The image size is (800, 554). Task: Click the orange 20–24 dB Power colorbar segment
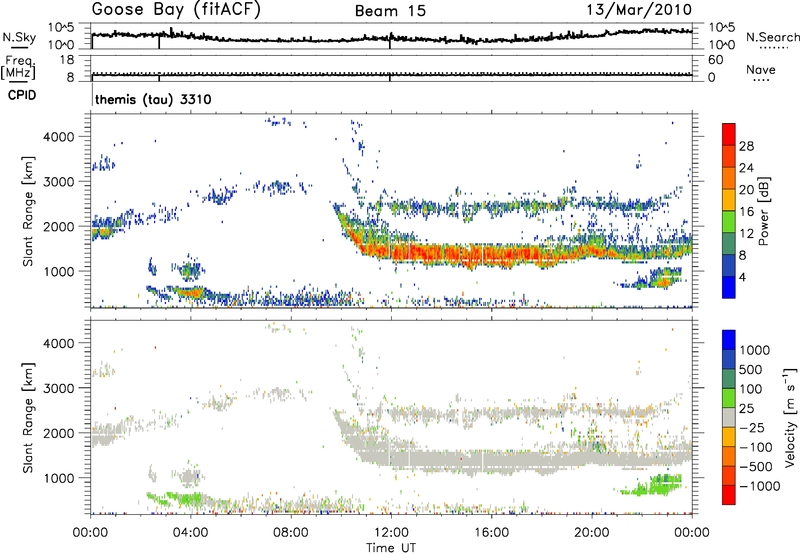pos(729,178)
